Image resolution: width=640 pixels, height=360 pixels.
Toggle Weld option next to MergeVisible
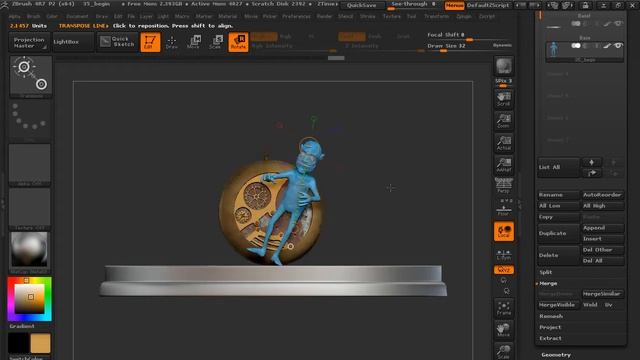[590, 305]
